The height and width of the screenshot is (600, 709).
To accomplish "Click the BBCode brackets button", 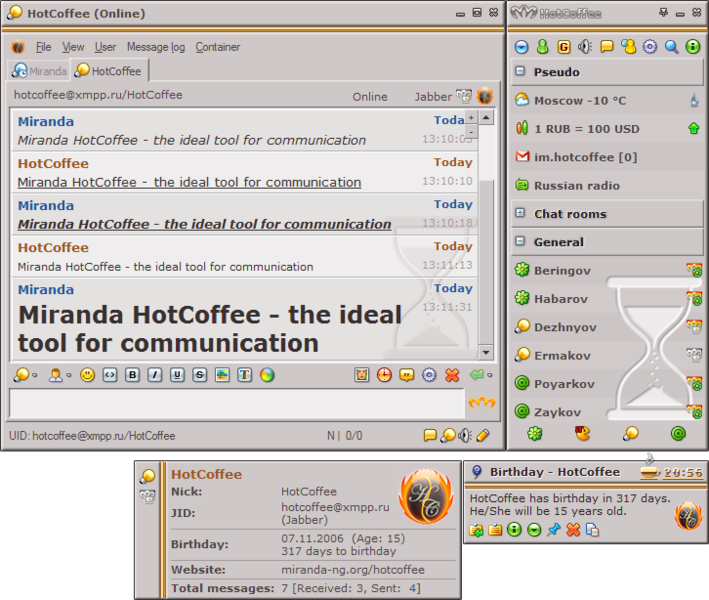I will 110,375.
